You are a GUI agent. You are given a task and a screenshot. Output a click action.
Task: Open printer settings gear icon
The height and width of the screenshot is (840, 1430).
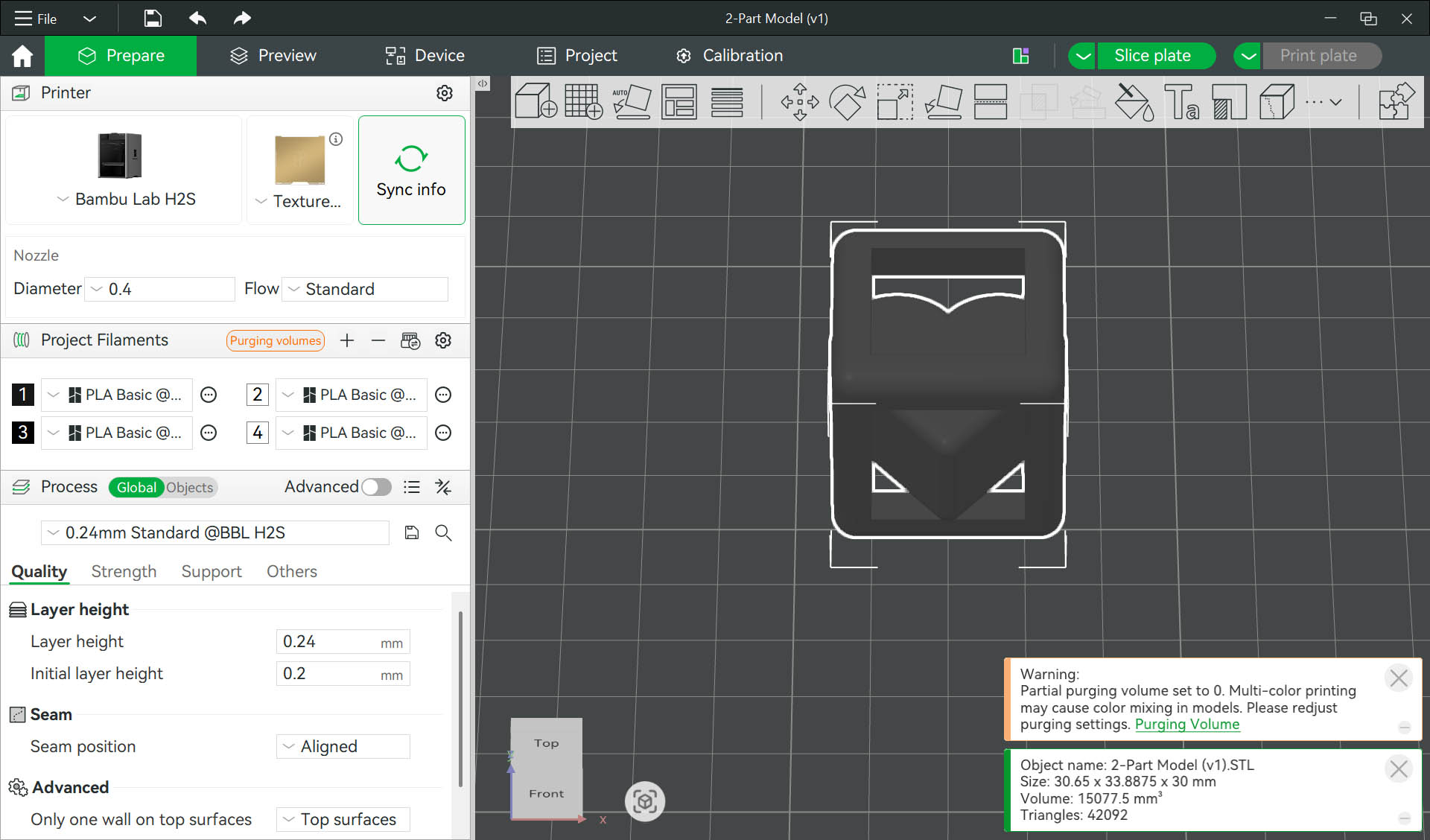(x=444, y=93)
